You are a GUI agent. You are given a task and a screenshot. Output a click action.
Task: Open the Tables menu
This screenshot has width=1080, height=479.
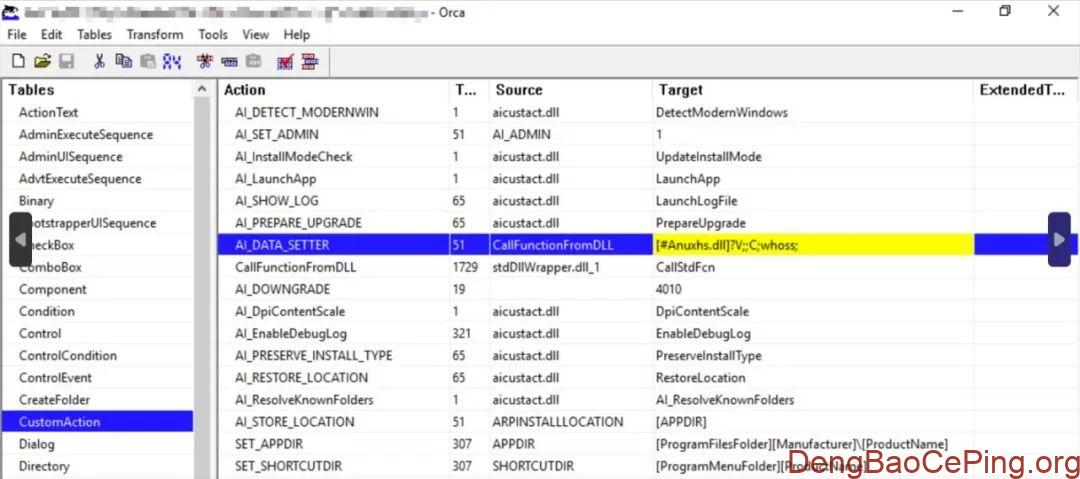94,34
